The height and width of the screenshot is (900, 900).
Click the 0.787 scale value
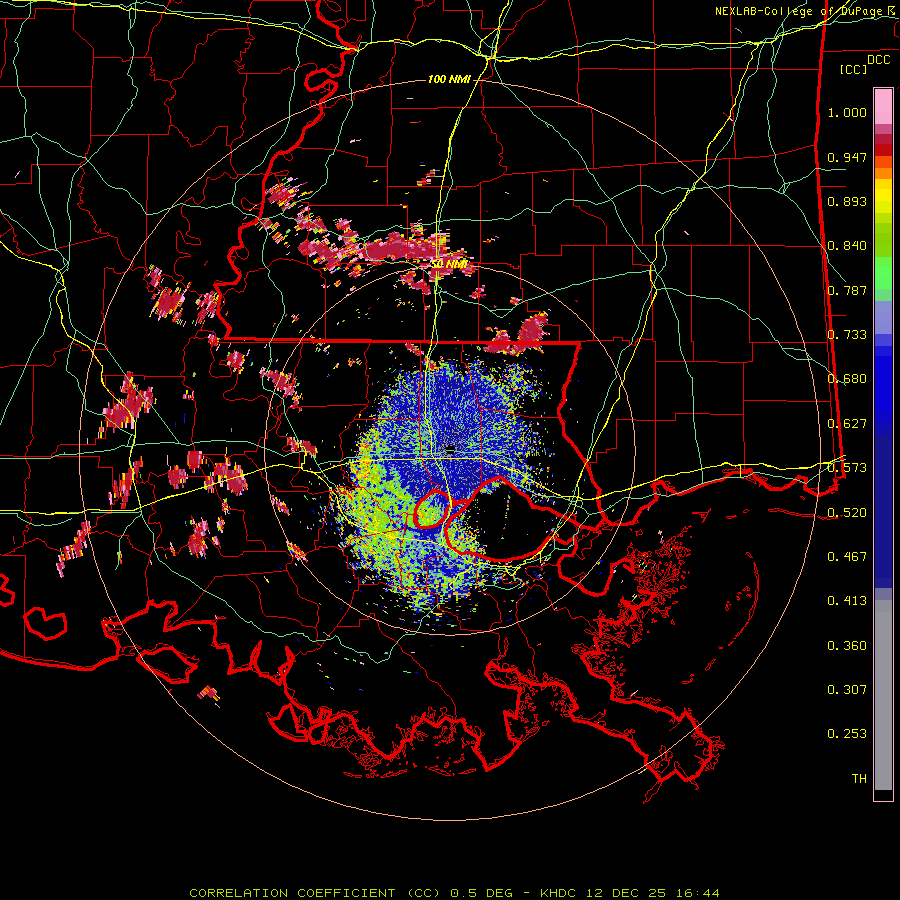click(x=847, y=290)
